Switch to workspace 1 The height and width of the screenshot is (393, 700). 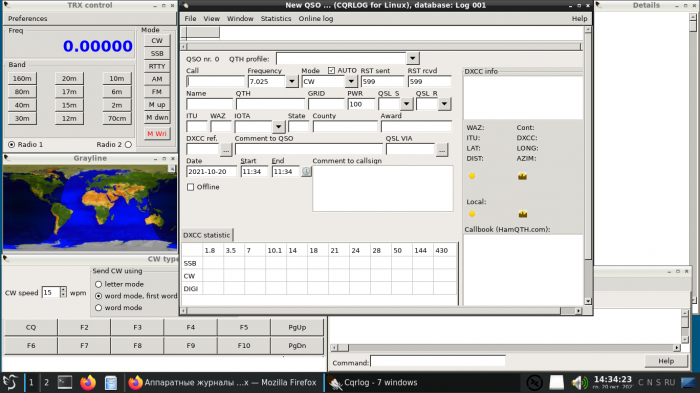[31, 383]
